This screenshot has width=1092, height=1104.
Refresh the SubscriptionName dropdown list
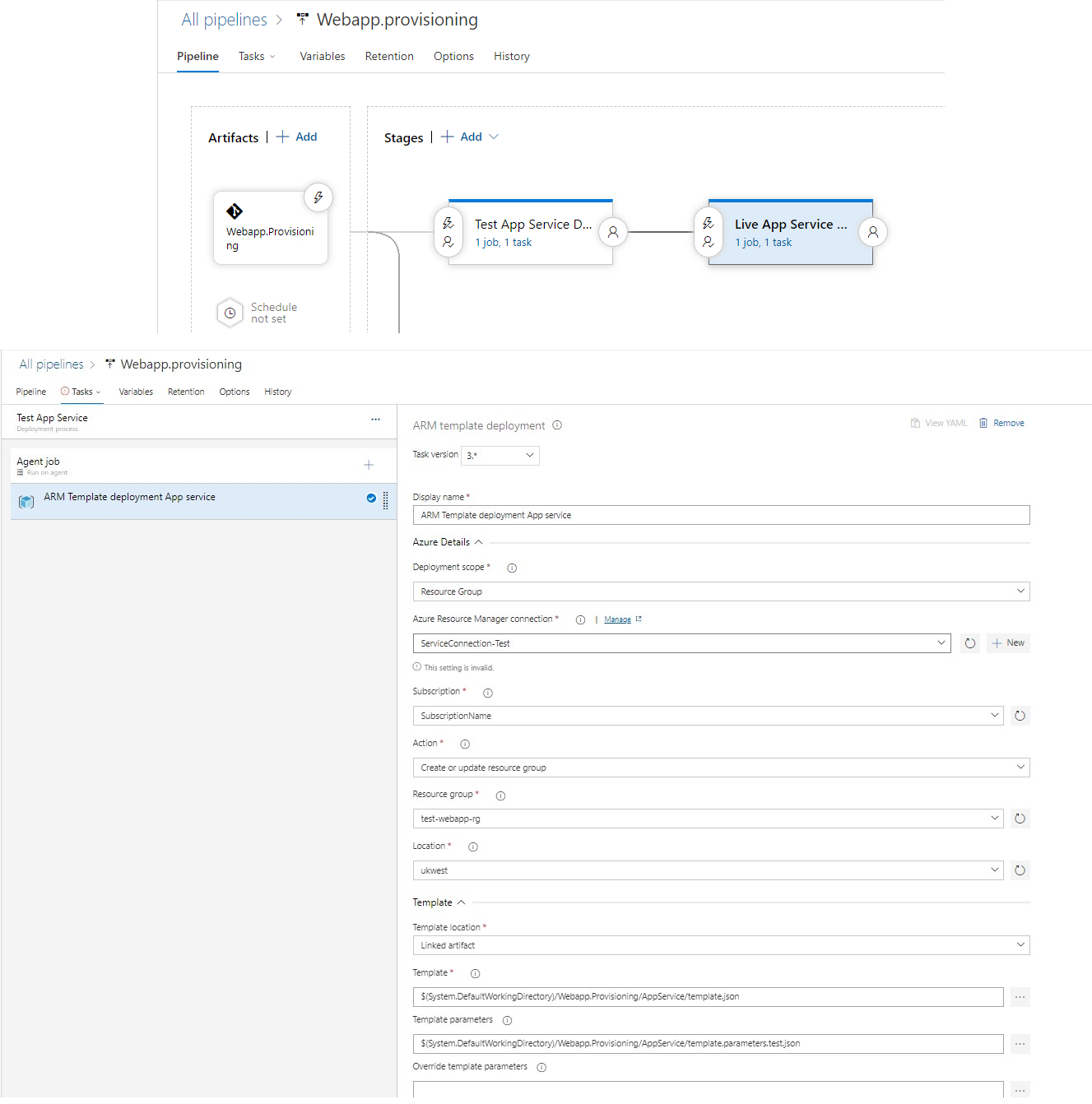(1020, 716)
